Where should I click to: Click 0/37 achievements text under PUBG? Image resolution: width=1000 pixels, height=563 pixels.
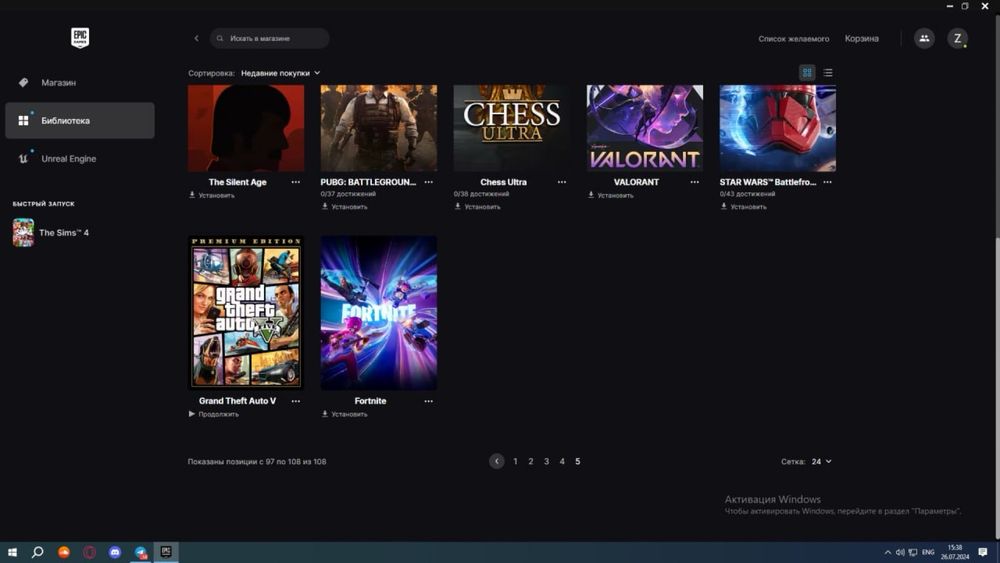click(348, 194)
